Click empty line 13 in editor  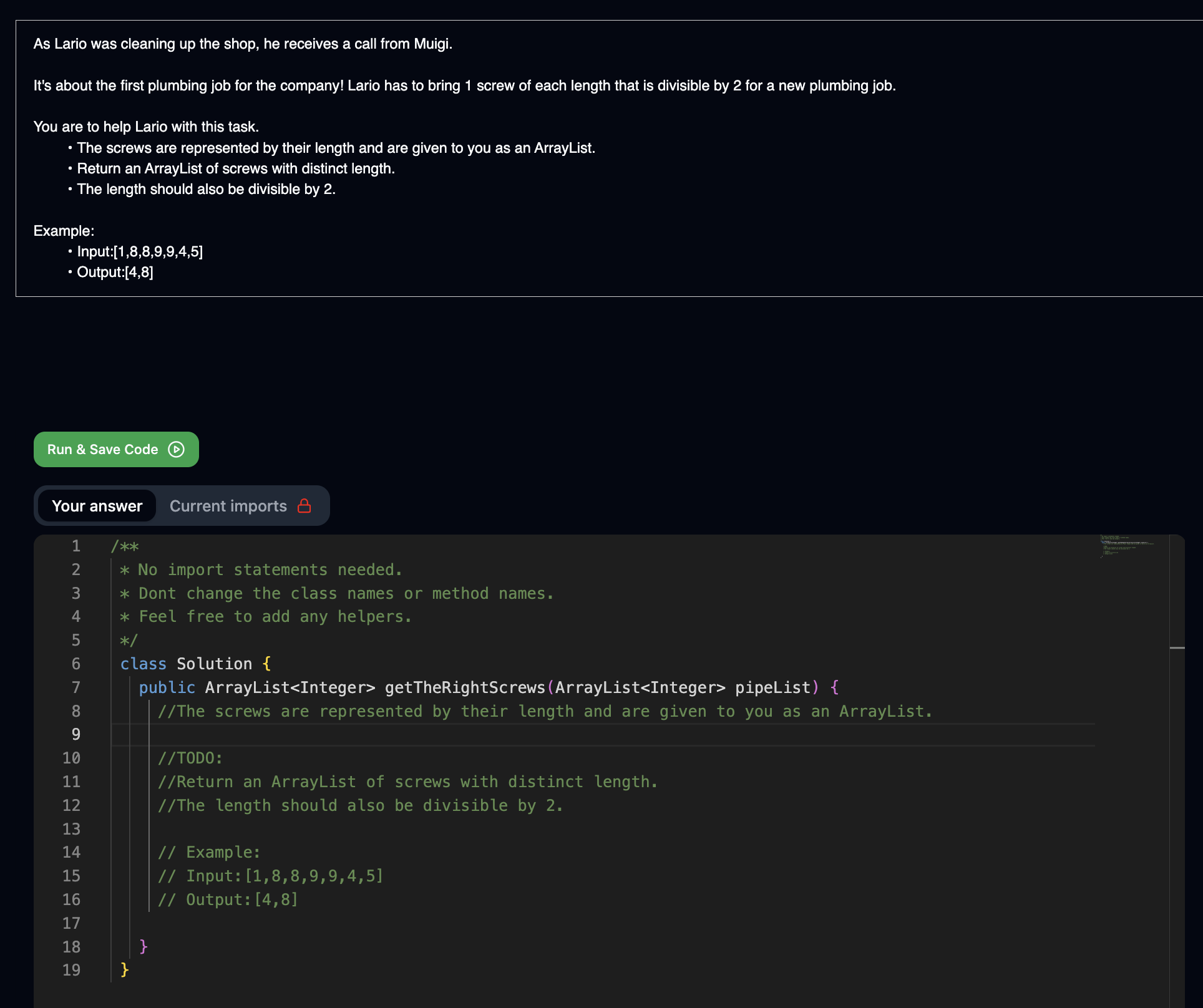click(437, 829)
